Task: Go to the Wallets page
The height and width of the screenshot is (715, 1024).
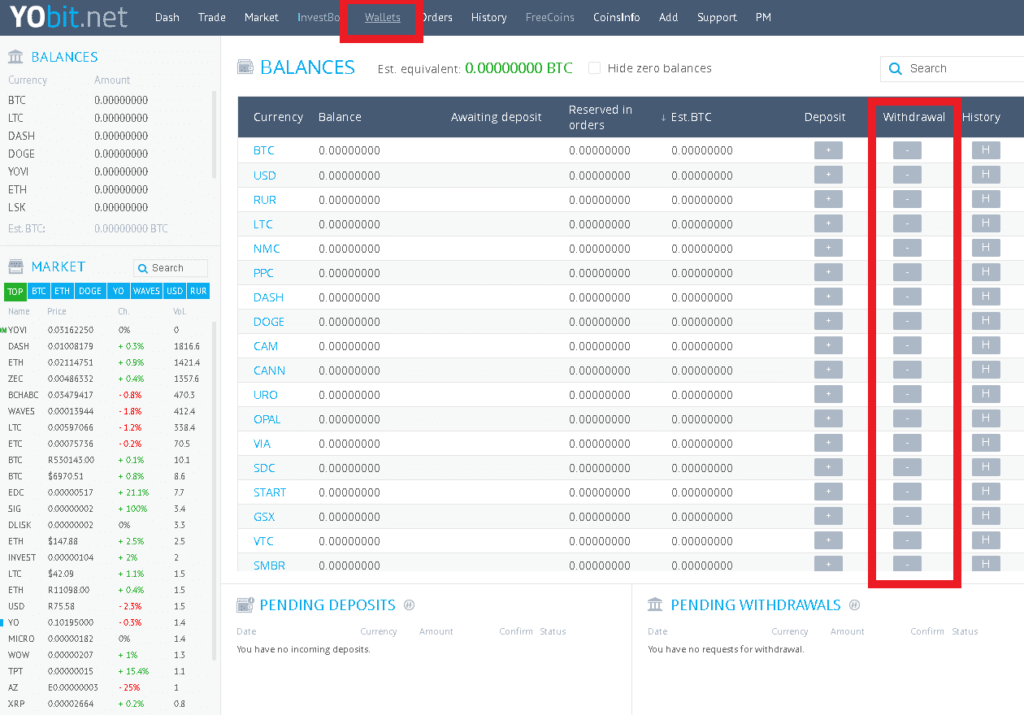Action: tap(382, 18)
